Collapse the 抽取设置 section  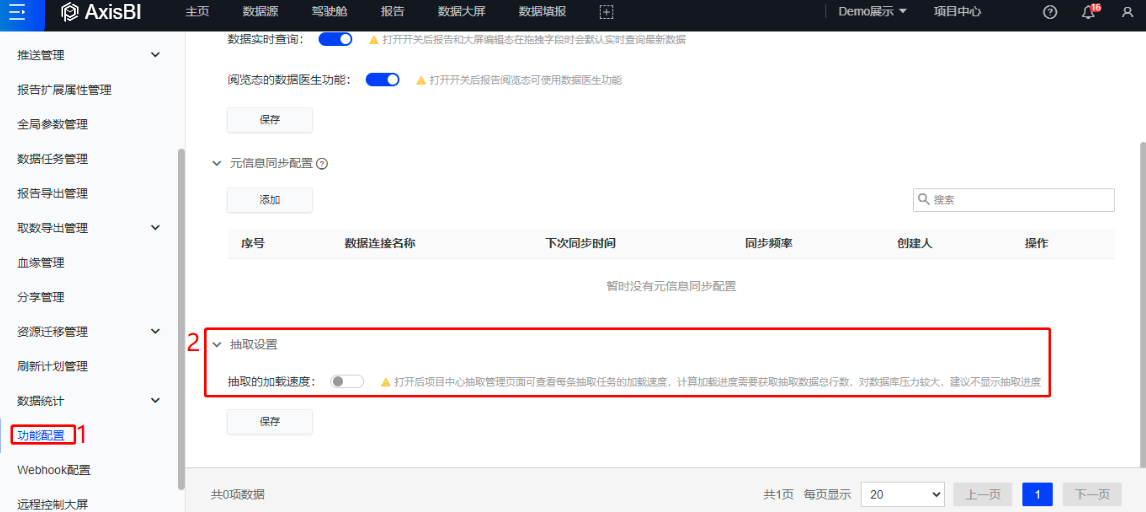(217, 344)
